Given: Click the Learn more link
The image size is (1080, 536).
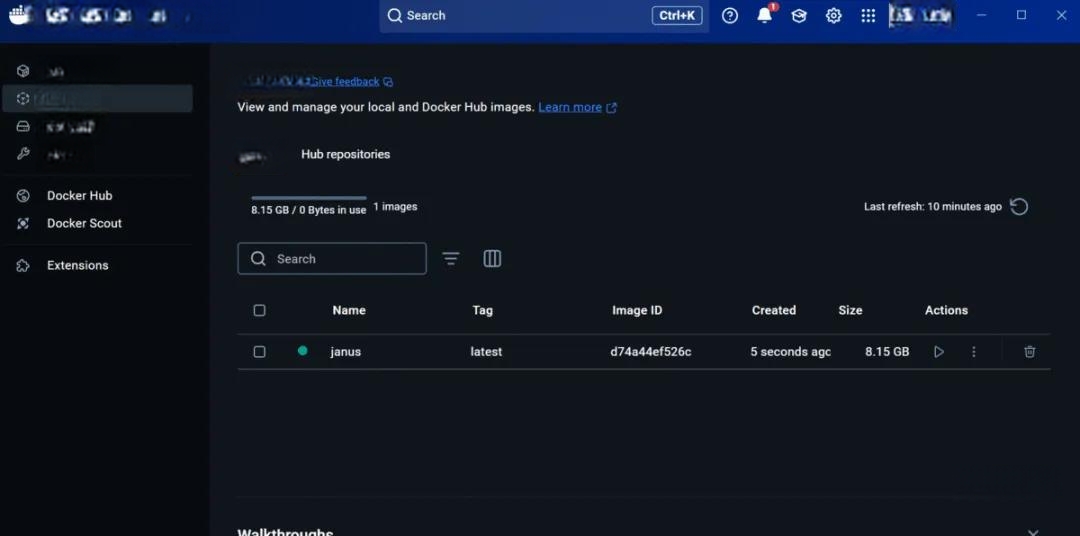Looking at the screenshot, I should point(570,107).
